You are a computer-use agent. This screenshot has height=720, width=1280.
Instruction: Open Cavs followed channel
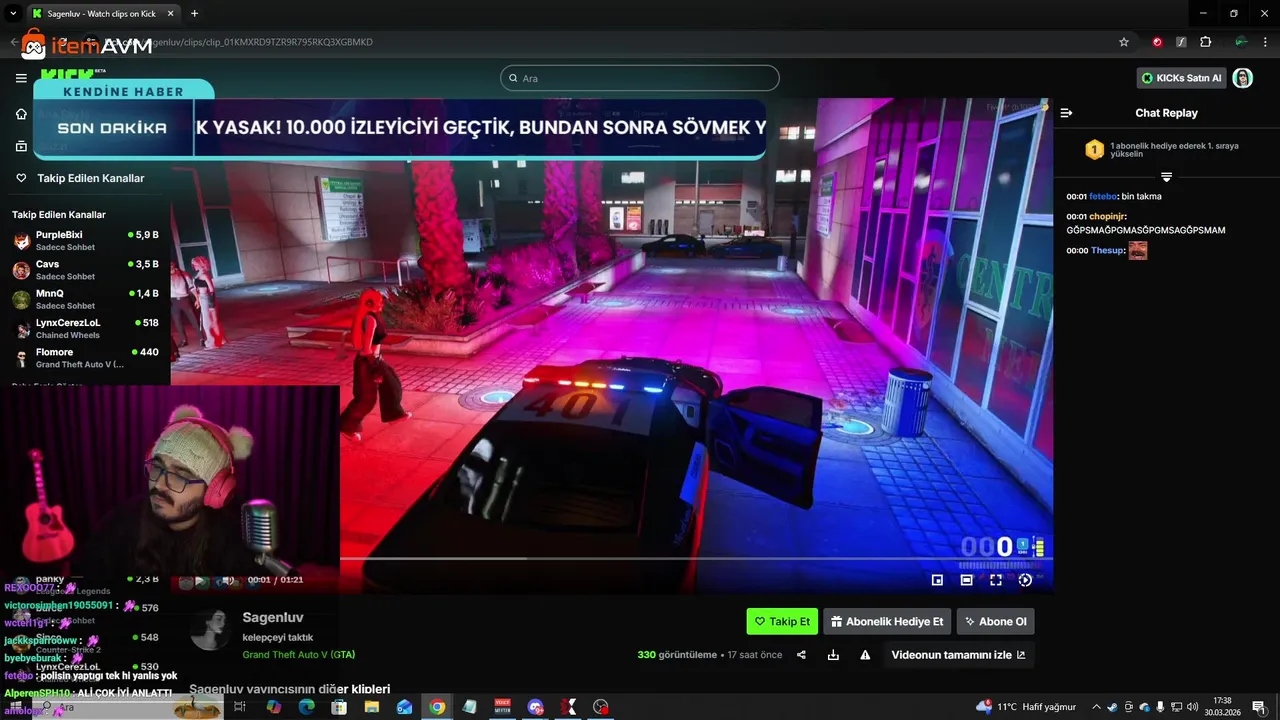click(85, 270)
